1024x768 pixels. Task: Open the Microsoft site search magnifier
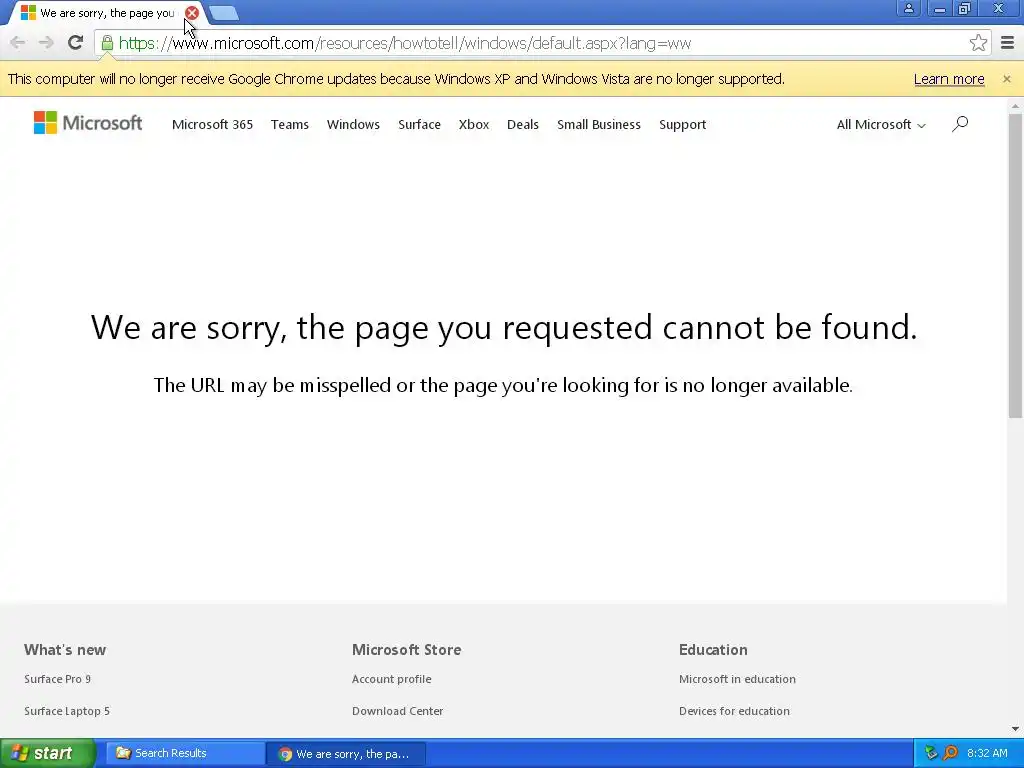click(x=960, y=123)
